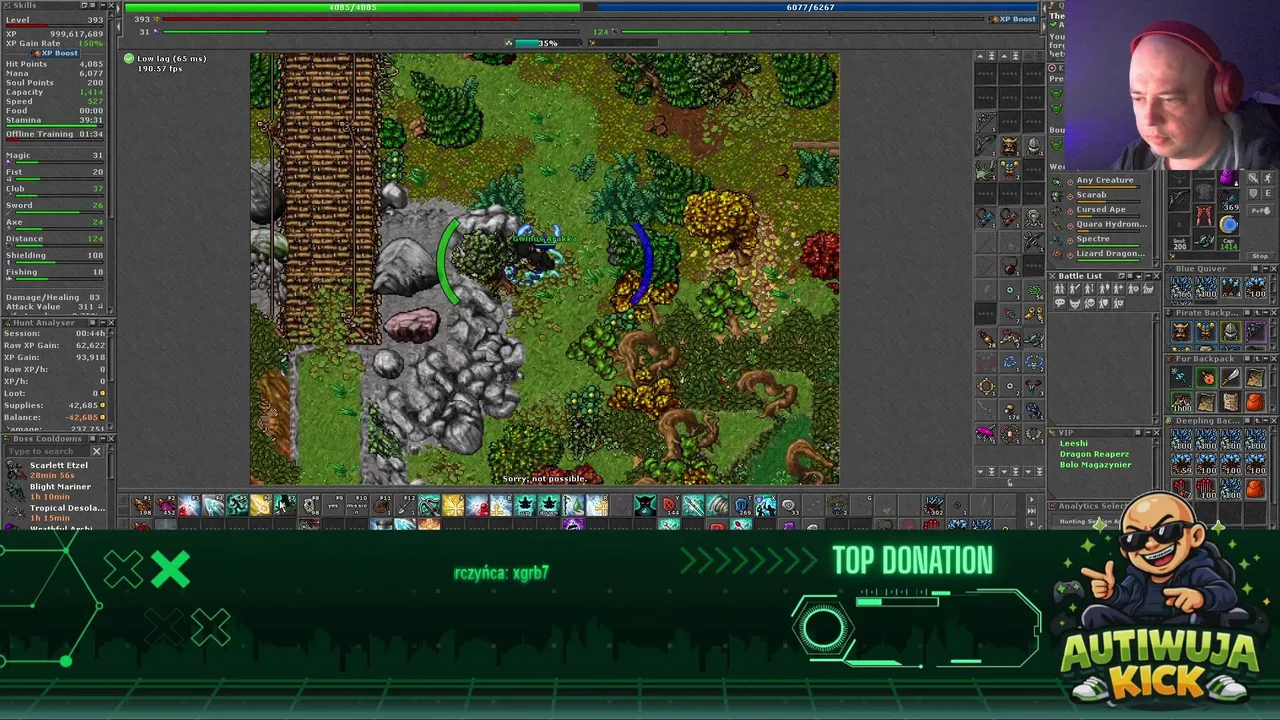Click the left arrow of the action bar
This screenshot has width=1280, height=720.
[x=123, y=500]
